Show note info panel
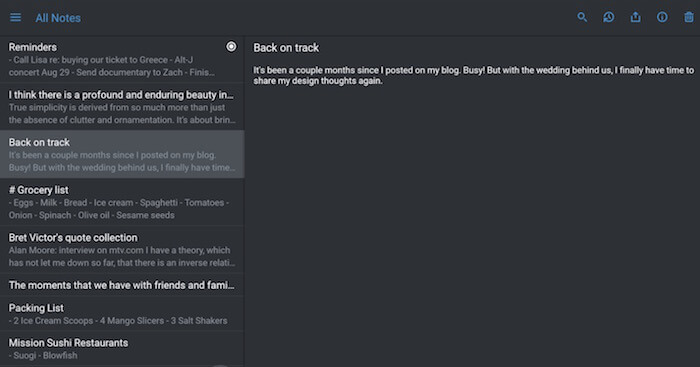The height and width of the screenshot is (367, 700). tap(662, 17)
